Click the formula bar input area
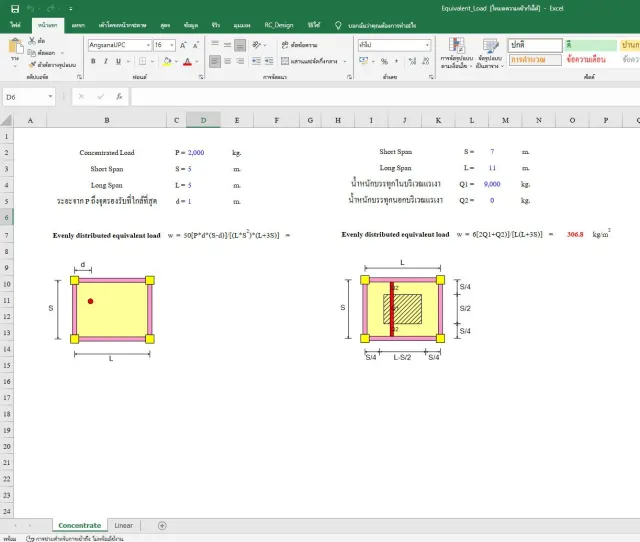The width and height of the screenshot is (640, 542). 385,97
